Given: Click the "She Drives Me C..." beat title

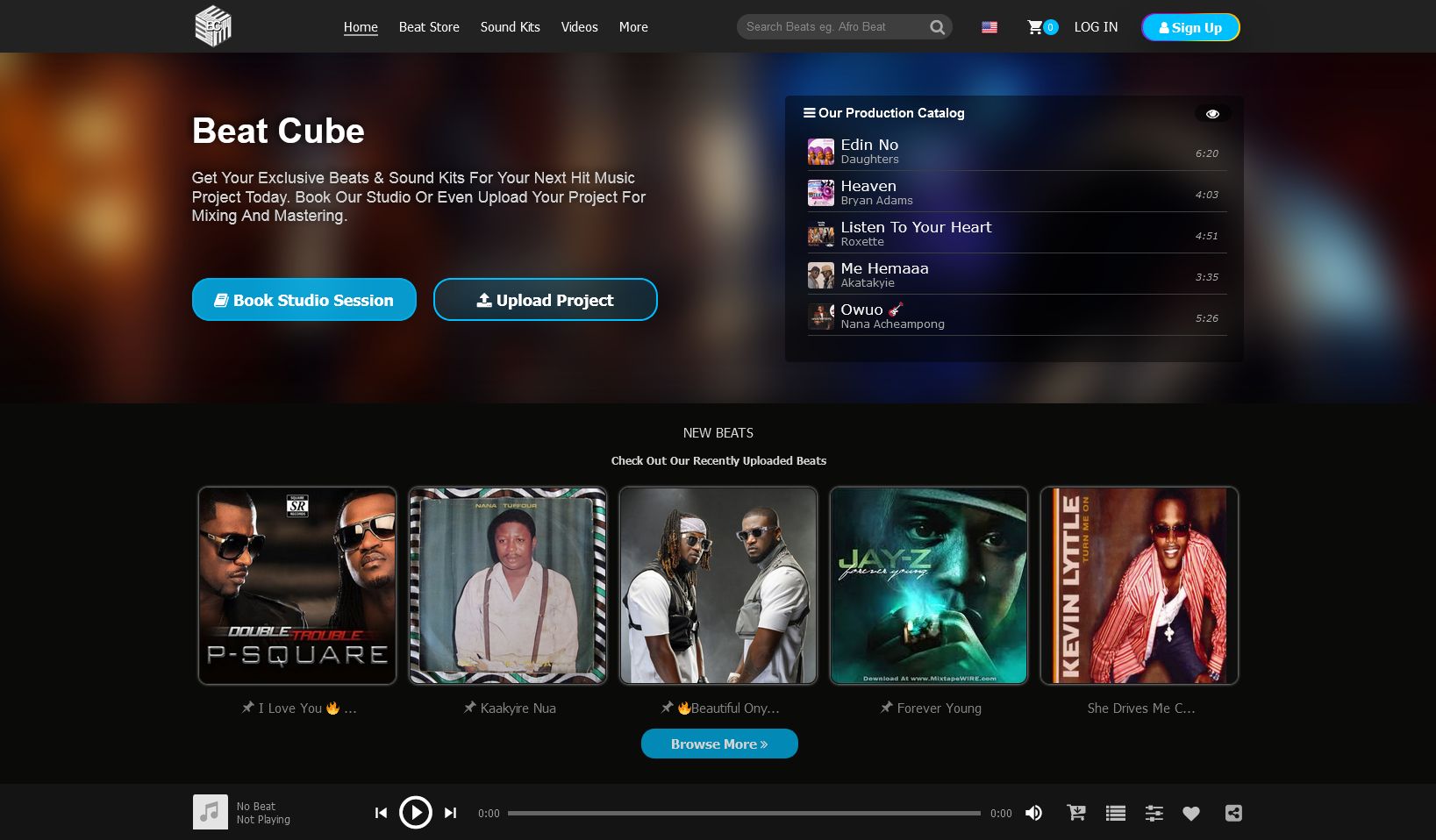Looking at the screenshot, I should 1141,708.
